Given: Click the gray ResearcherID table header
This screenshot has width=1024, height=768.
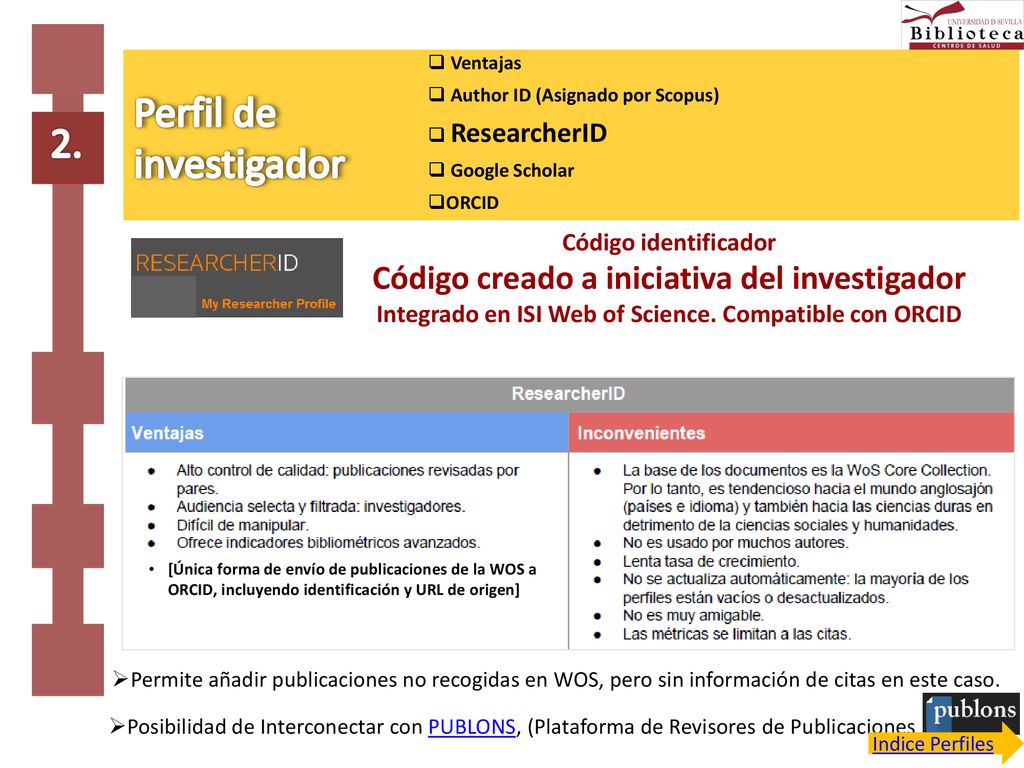Looking at the screenshot, I should click(569, 394).
